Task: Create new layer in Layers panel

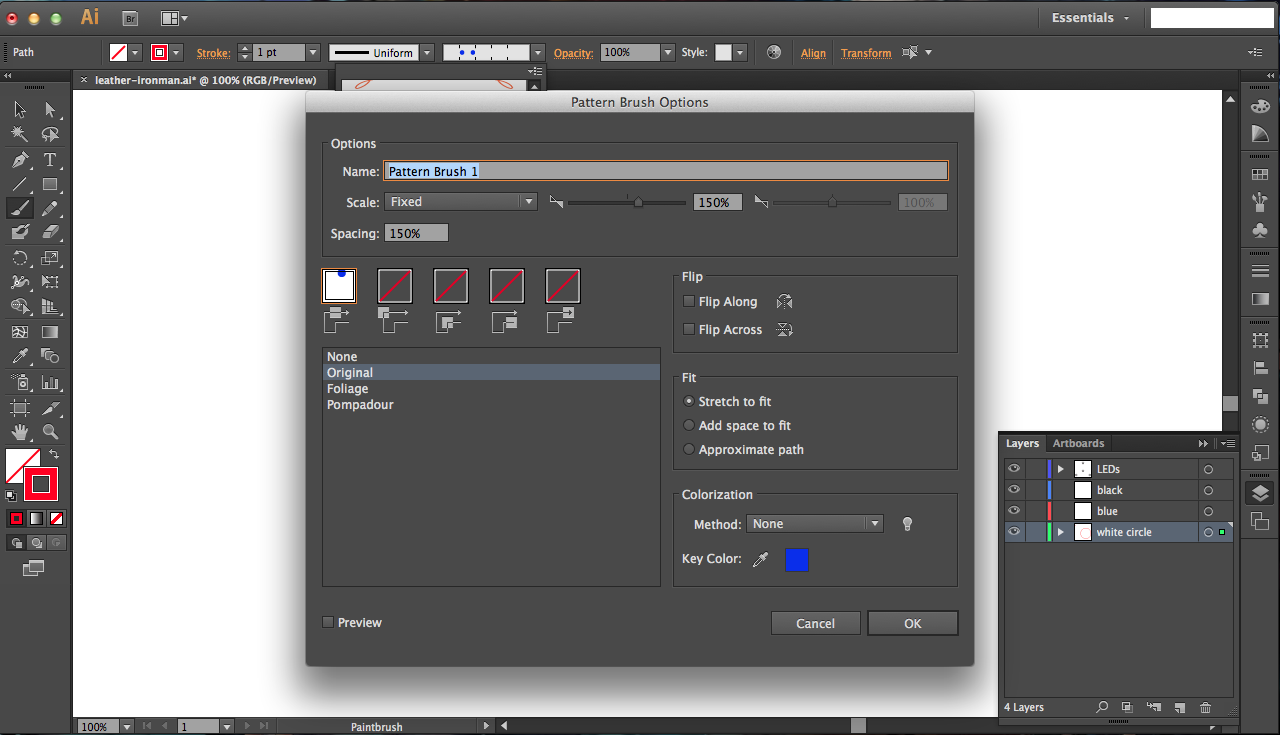Action: [x=1180, y=707]
